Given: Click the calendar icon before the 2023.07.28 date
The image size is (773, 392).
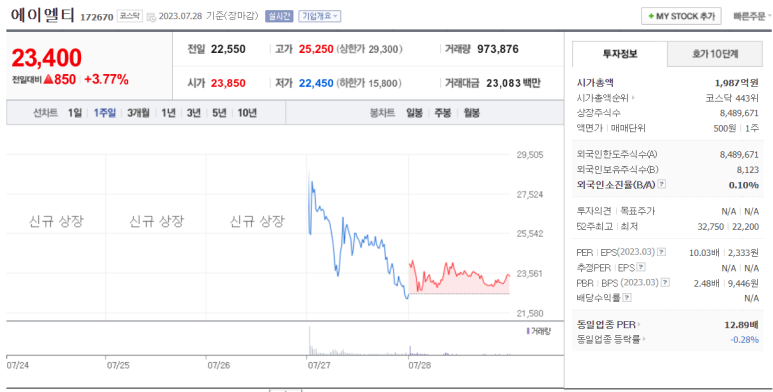Looking at the screenshot, I should 151,17.
